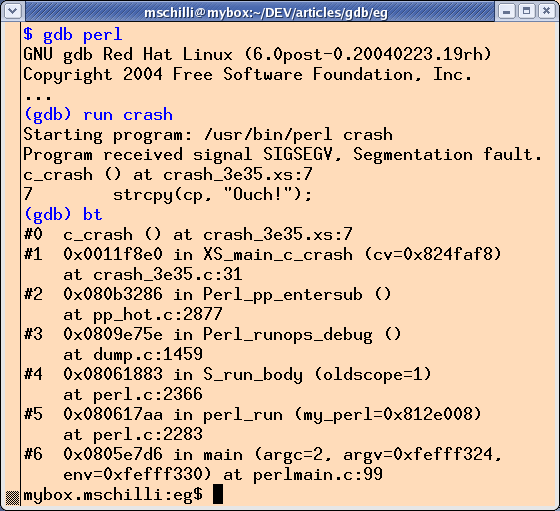Image resolution: width=560 pixels, height=511 pixels.
Task: Click the scrollbar thumb at bottom left
Action: tap(12, 497)
